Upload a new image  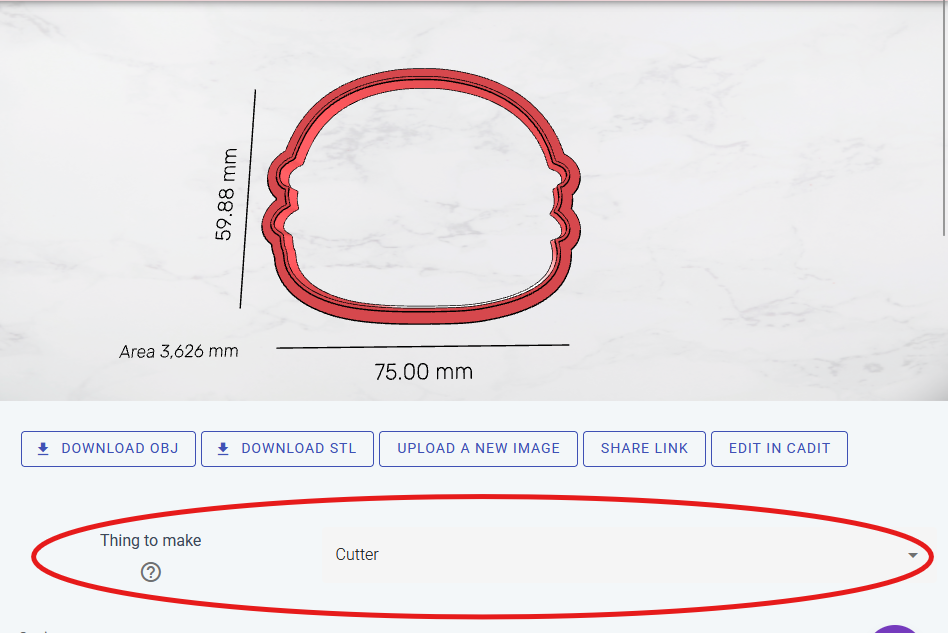pyautogui.click(x=478, y=449)
